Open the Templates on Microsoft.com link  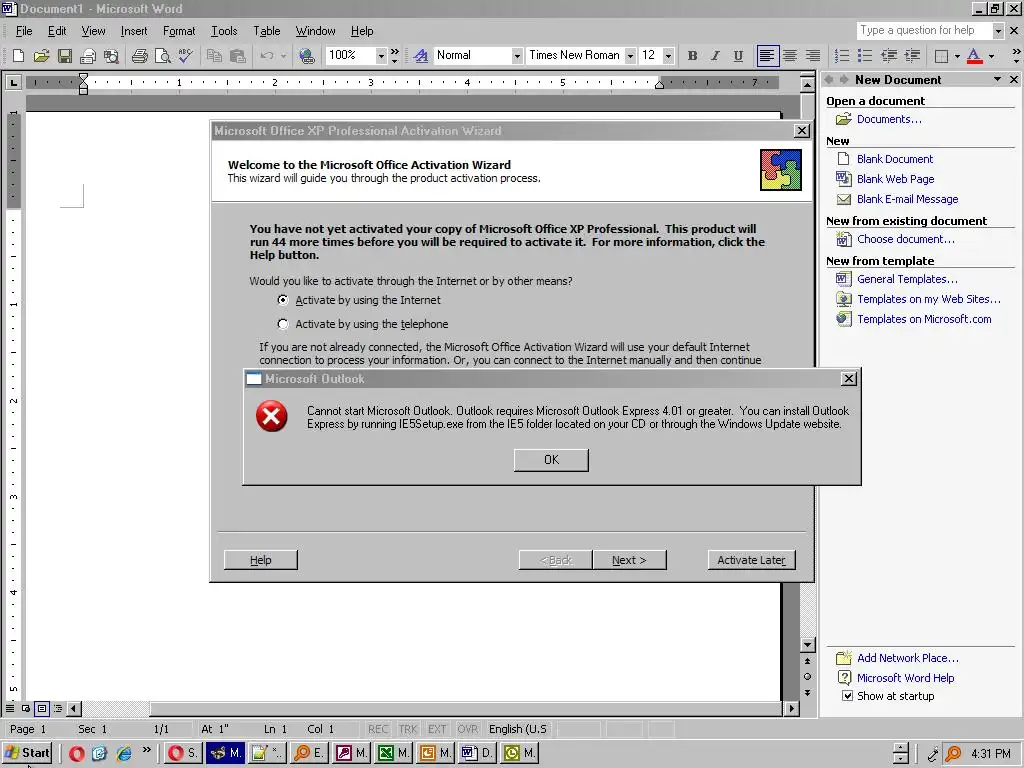pos(924,319)
